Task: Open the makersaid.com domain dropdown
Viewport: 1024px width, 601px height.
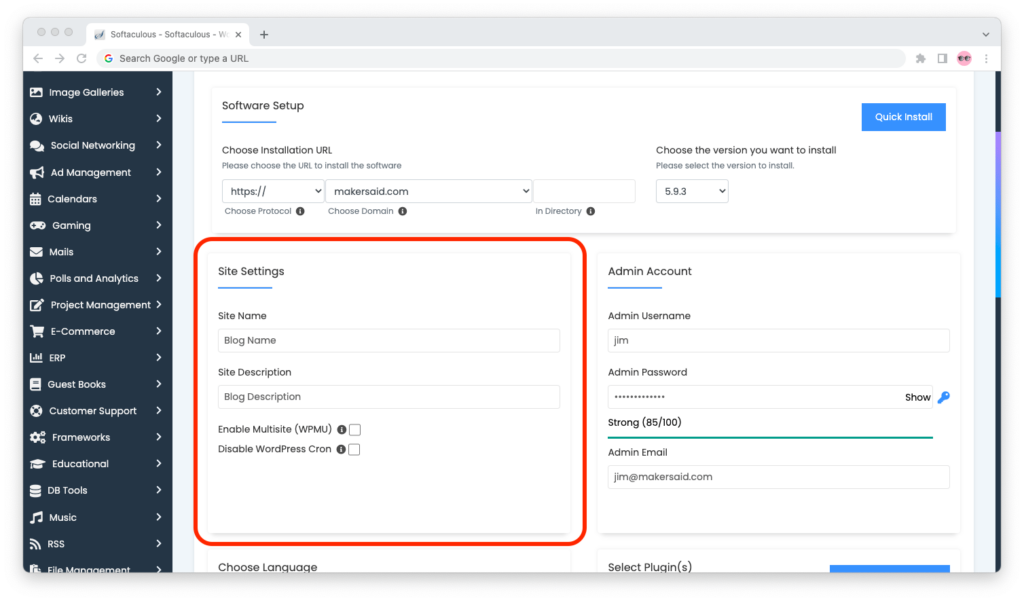Action: [429, 191]
